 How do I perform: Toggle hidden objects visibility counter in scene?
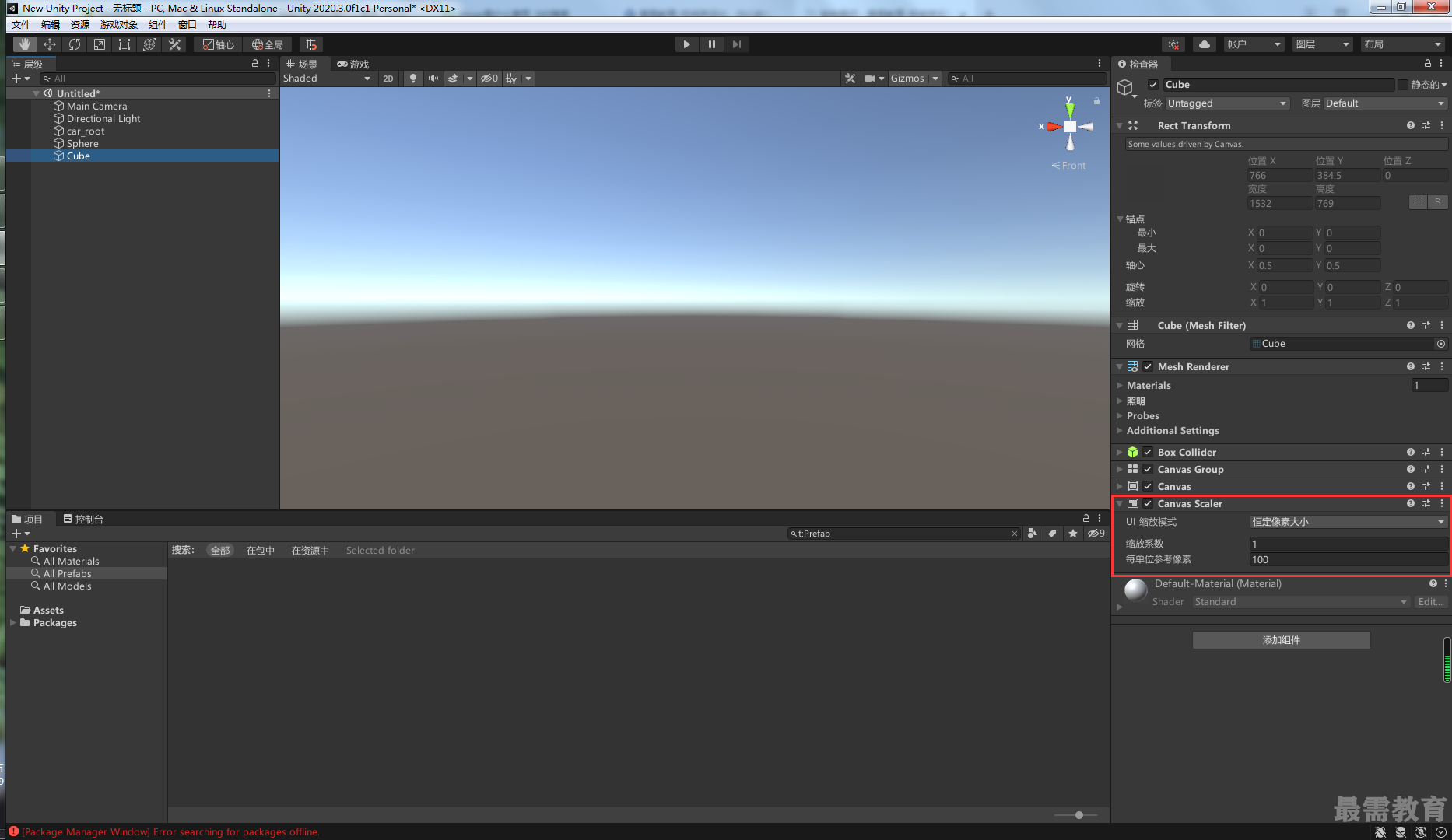489,79
